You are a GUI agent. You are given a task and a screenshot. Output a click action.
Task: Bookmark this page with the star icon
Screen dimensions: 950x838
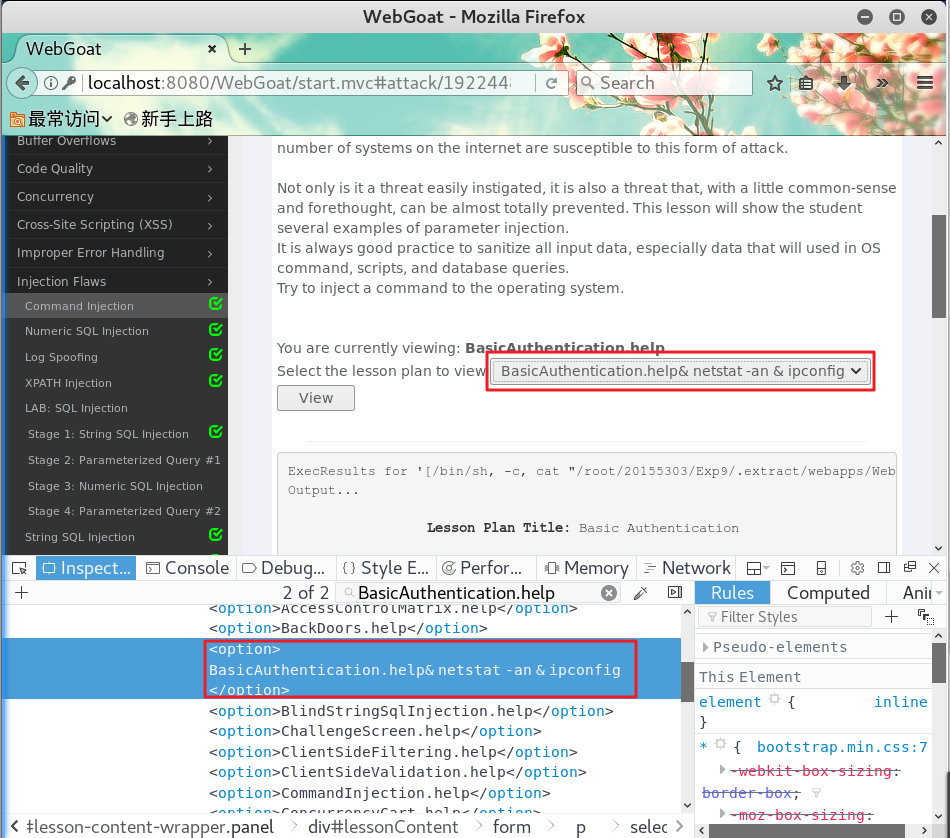pos(775,83)
